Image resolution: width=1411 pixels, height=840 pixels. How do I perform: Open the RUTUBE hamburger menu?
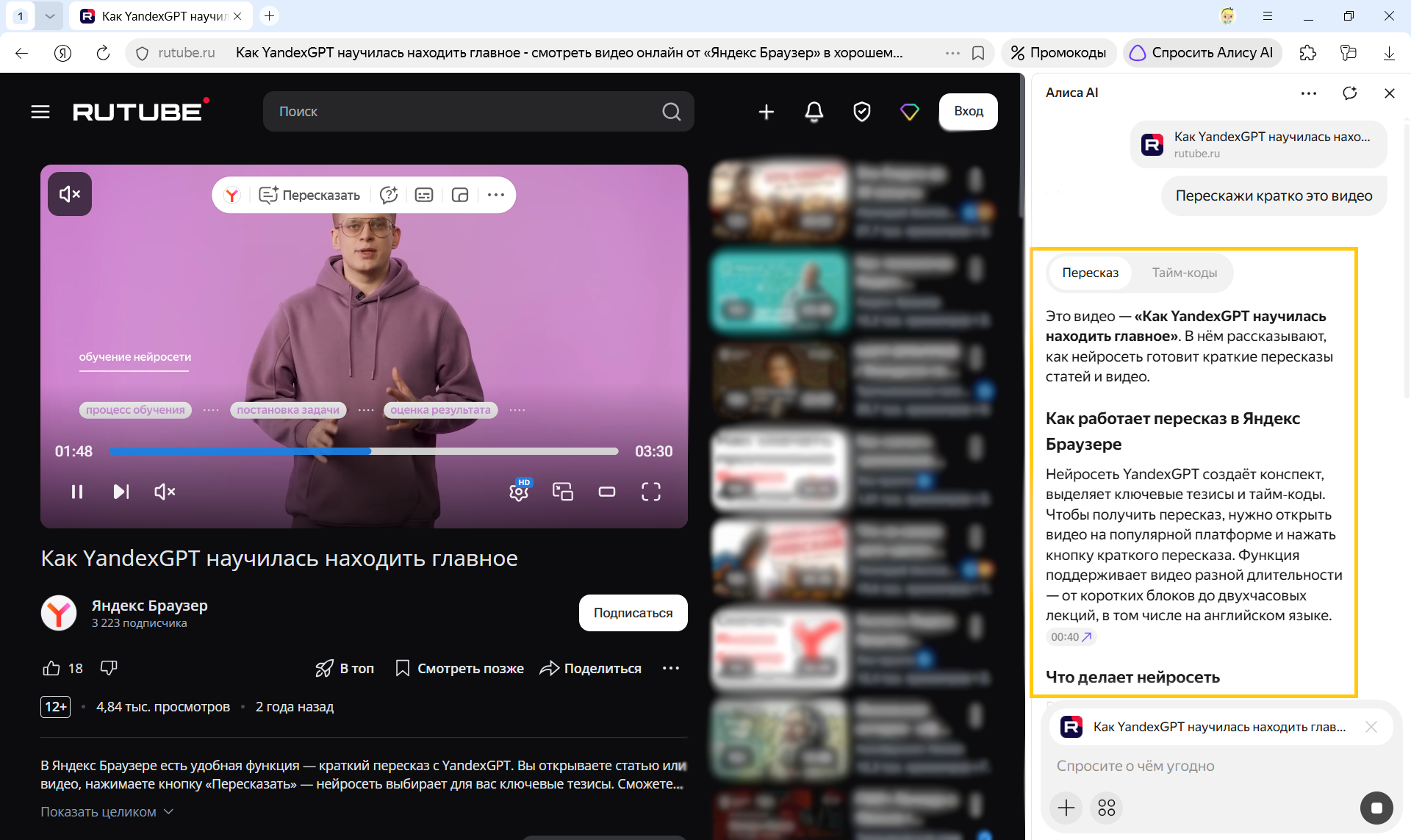pyautogui.click(x=40, y=112)
